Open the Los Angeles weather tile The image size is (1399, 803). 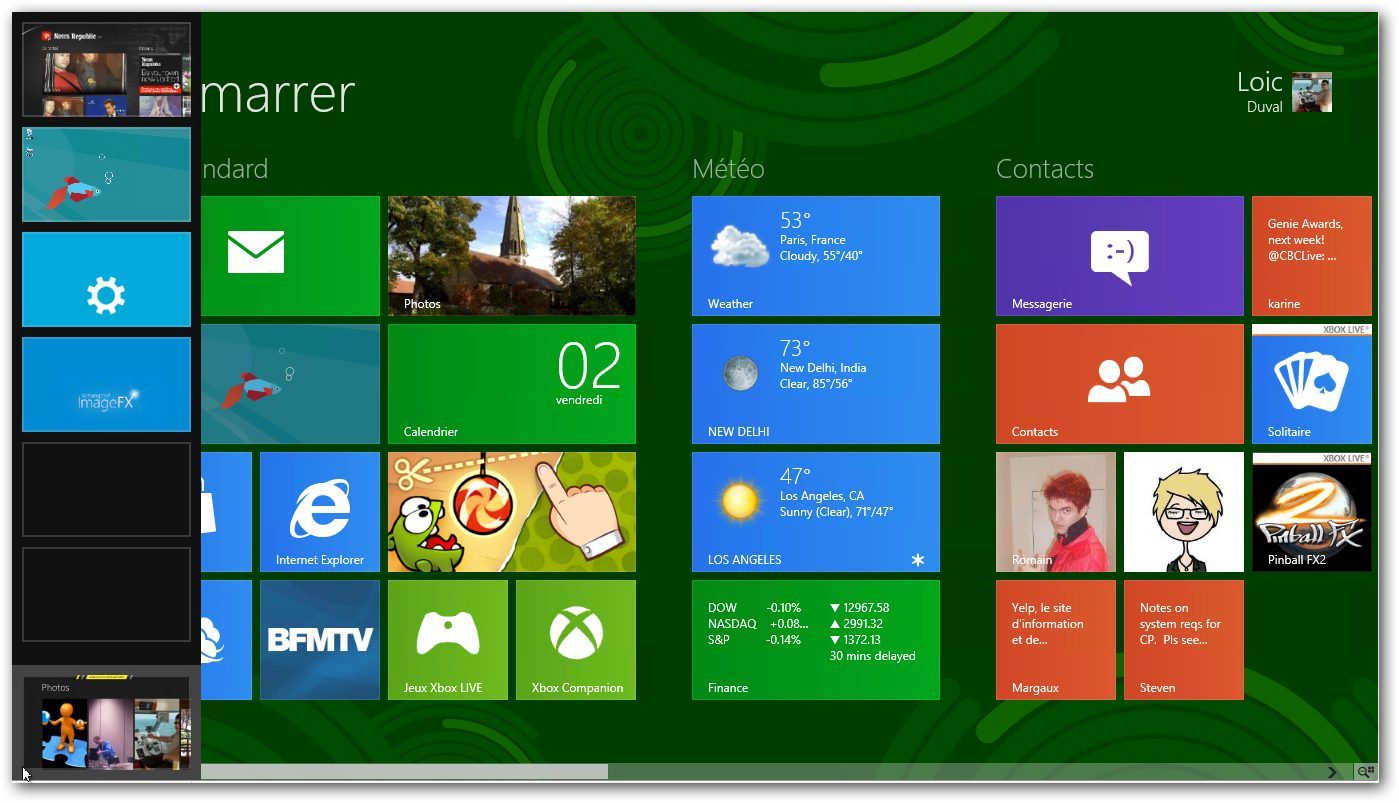pyautogui.click(x=815, y=511)
